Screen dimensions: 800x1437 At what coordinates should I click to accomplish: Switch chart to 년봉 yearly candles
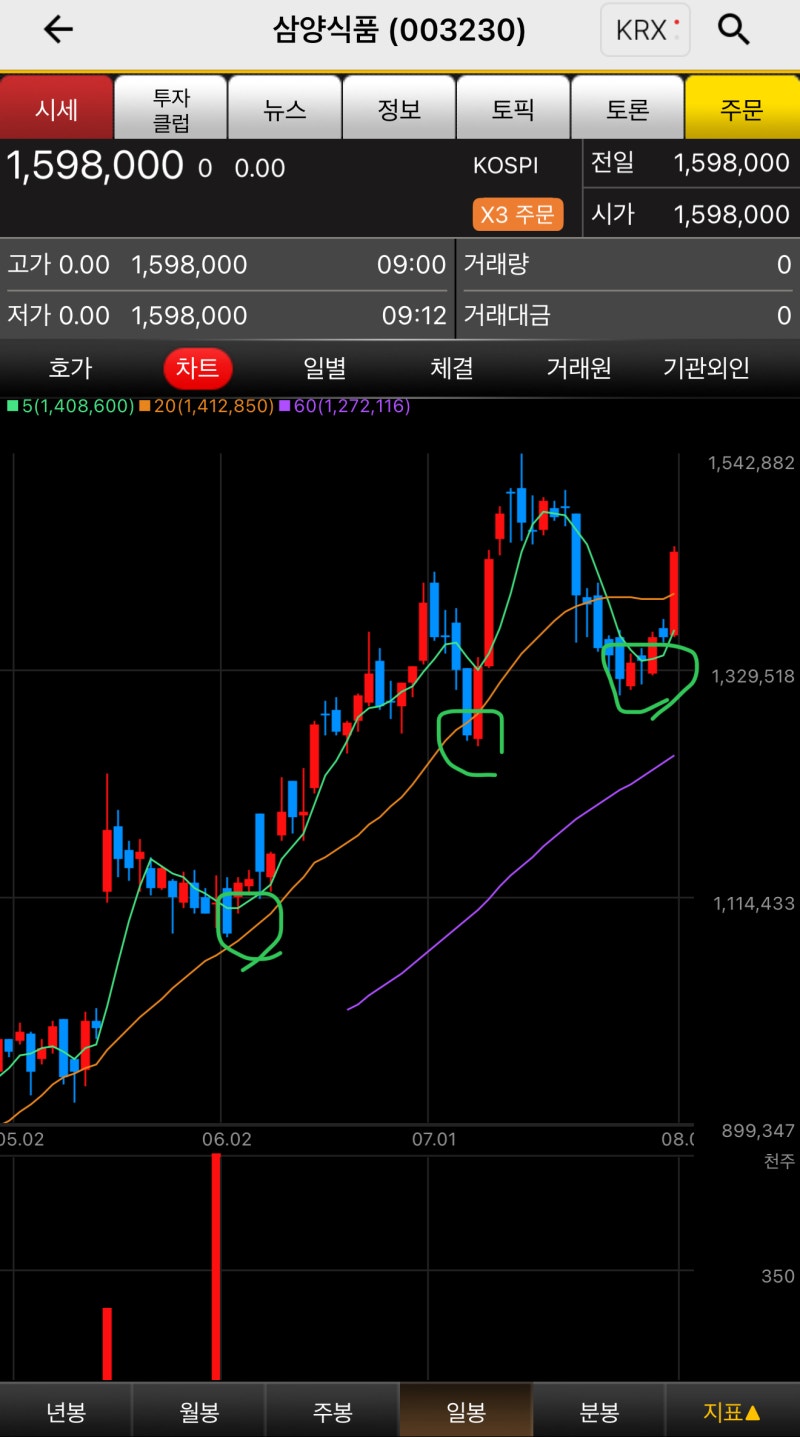[66, 1411]
